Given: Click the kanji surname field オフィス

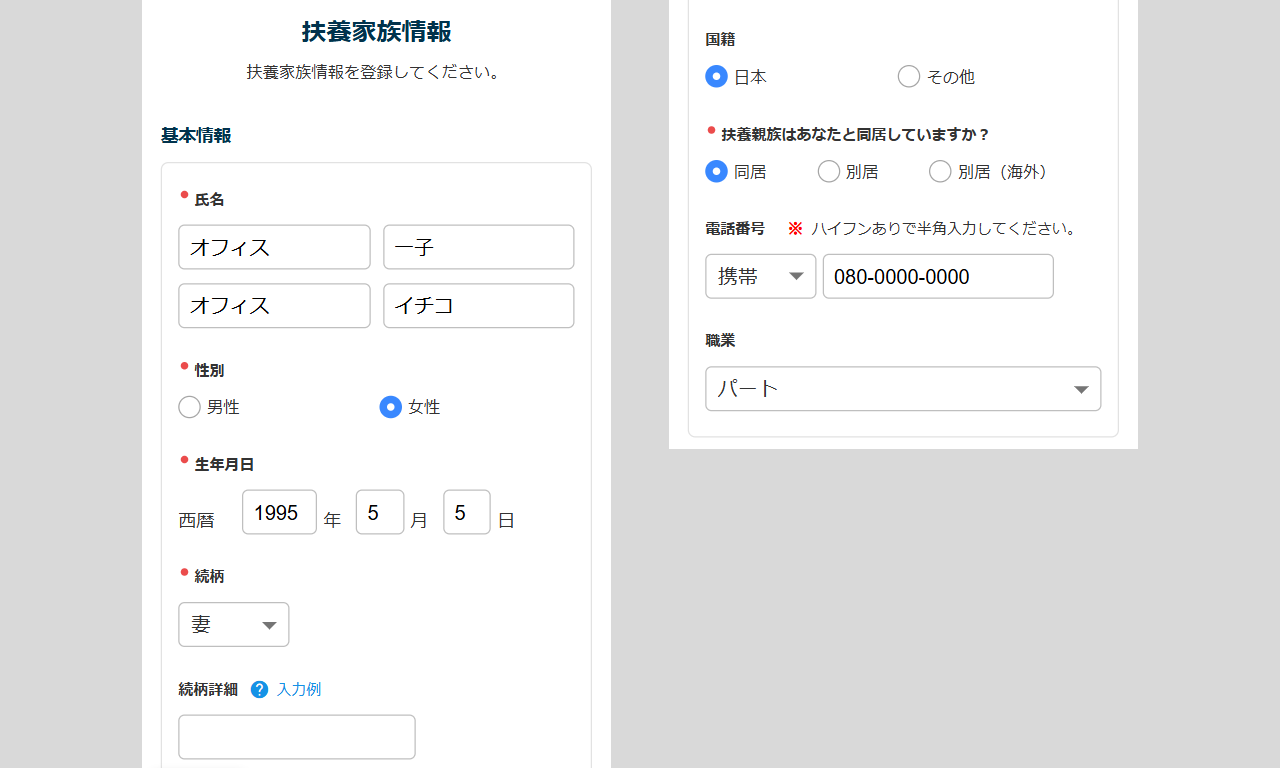Looking at the screenshot, I should (274, 247).
